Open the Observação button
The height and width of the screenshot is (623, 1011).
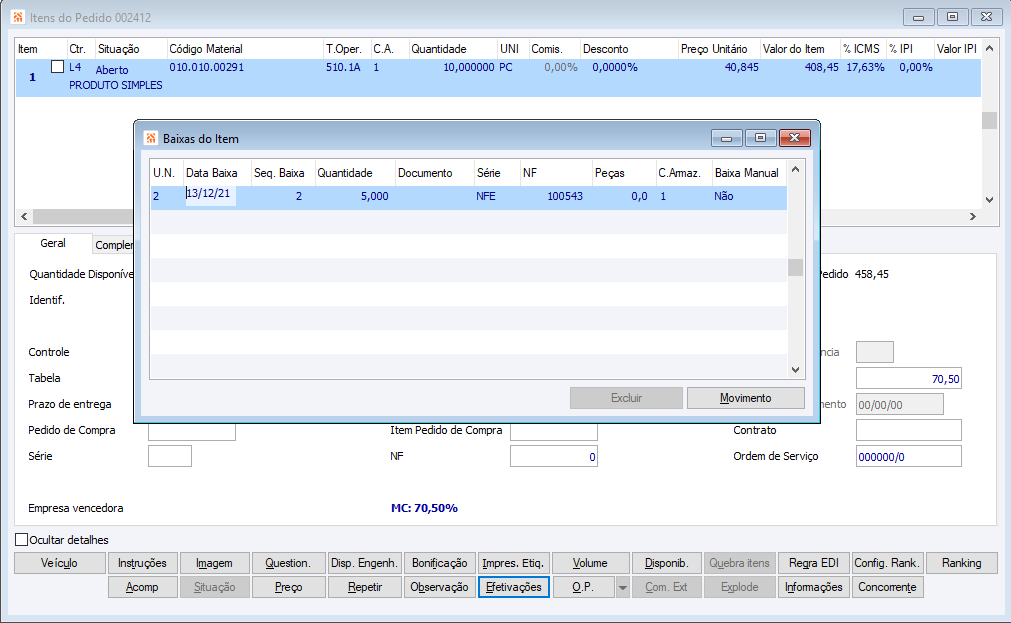click(x=440, y=588)
